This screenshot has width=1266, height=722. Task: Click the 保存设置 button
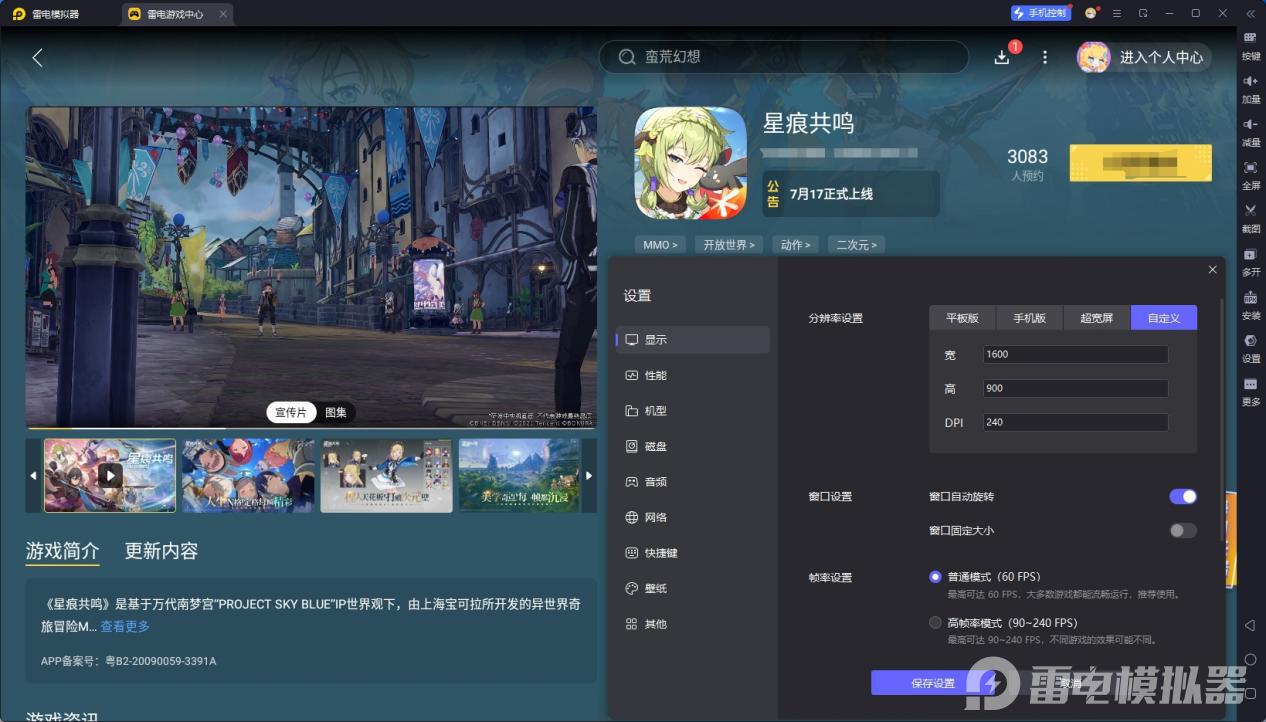tap(932, 683)
